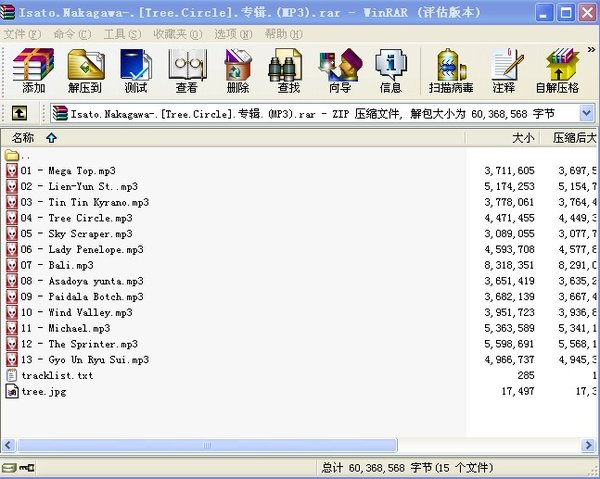This screenshot has width=600, height=479.
Task: Click the horizontal scrollbar left arrow
Action: point(8,445)
